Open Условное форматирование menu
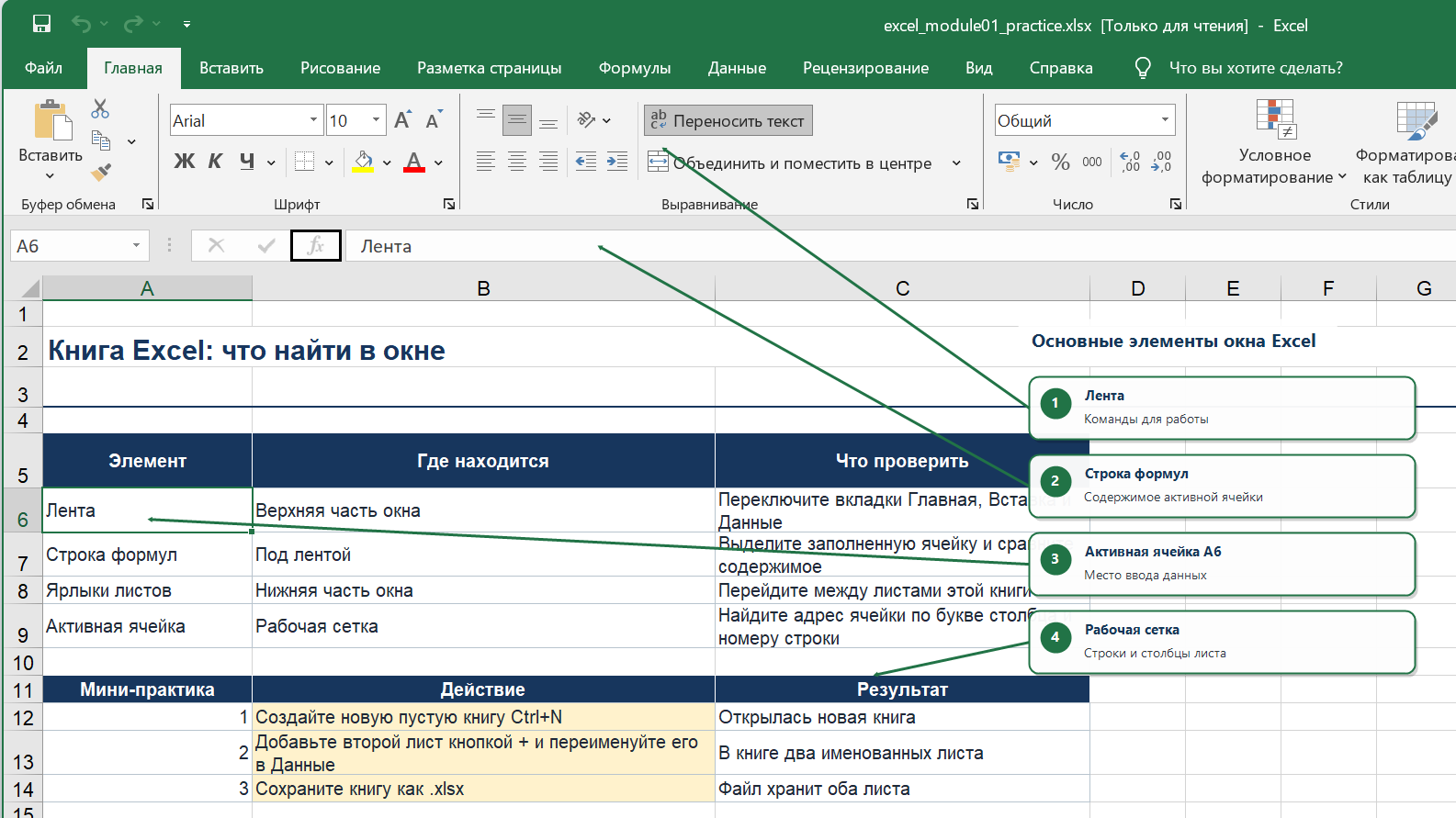Image resolution: width=1456 pixels, height=818 pixels. [1275, 142]
